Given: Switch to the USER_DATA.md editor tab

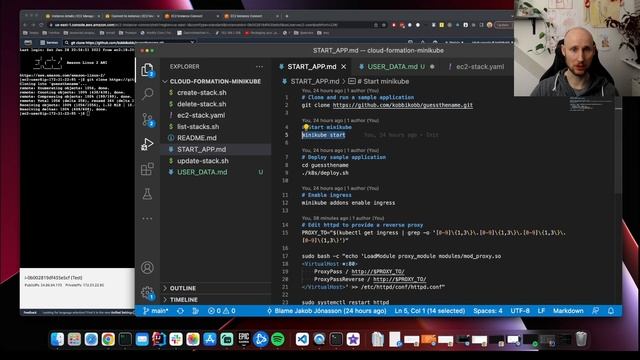Looking at the screenshot, I should [396, 67].
